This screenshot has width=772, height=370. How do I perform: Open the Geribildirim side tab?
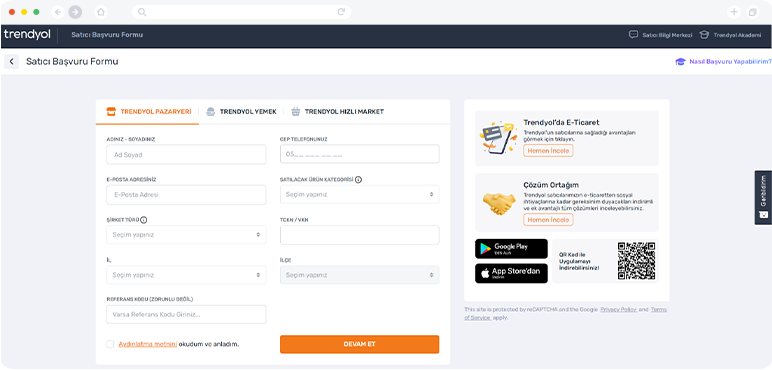pyautogui.click(x=763, y=197)
